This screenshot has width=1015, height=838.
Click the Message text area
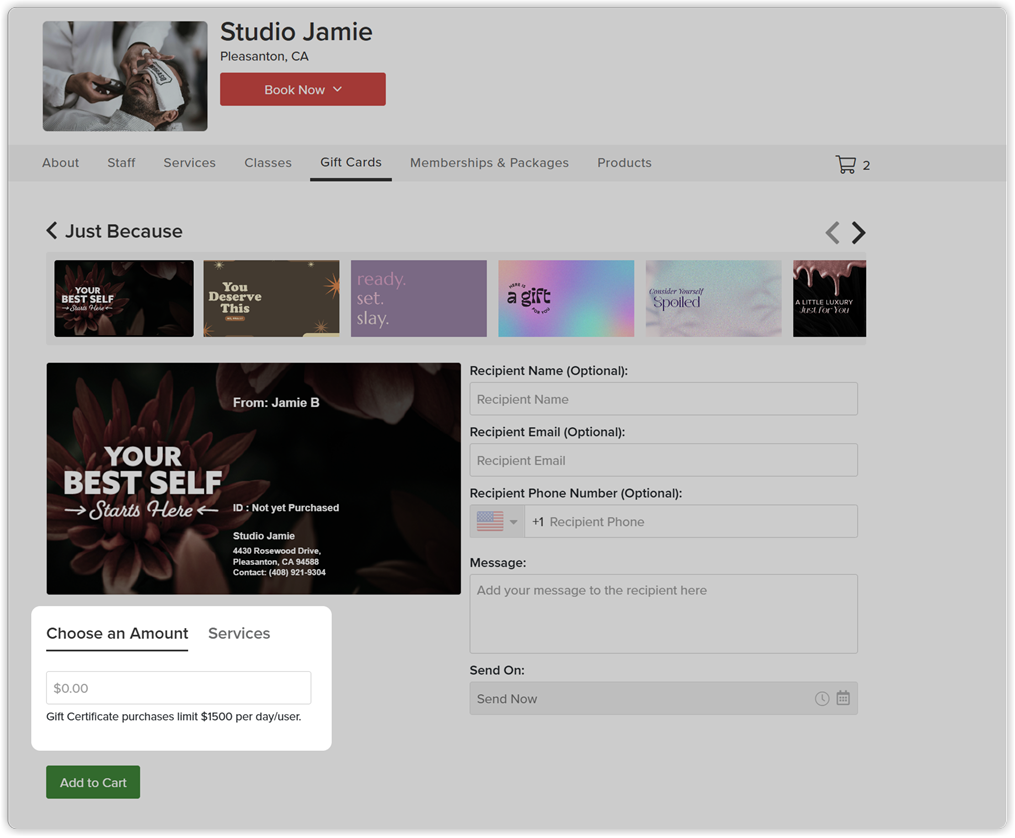pos(664,613)
